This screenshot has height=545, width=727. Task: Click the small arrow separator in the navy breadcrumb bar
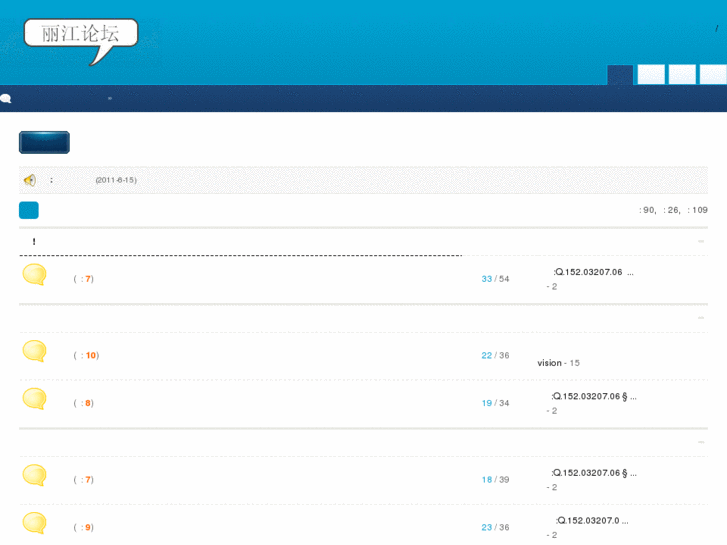[110, 98]
